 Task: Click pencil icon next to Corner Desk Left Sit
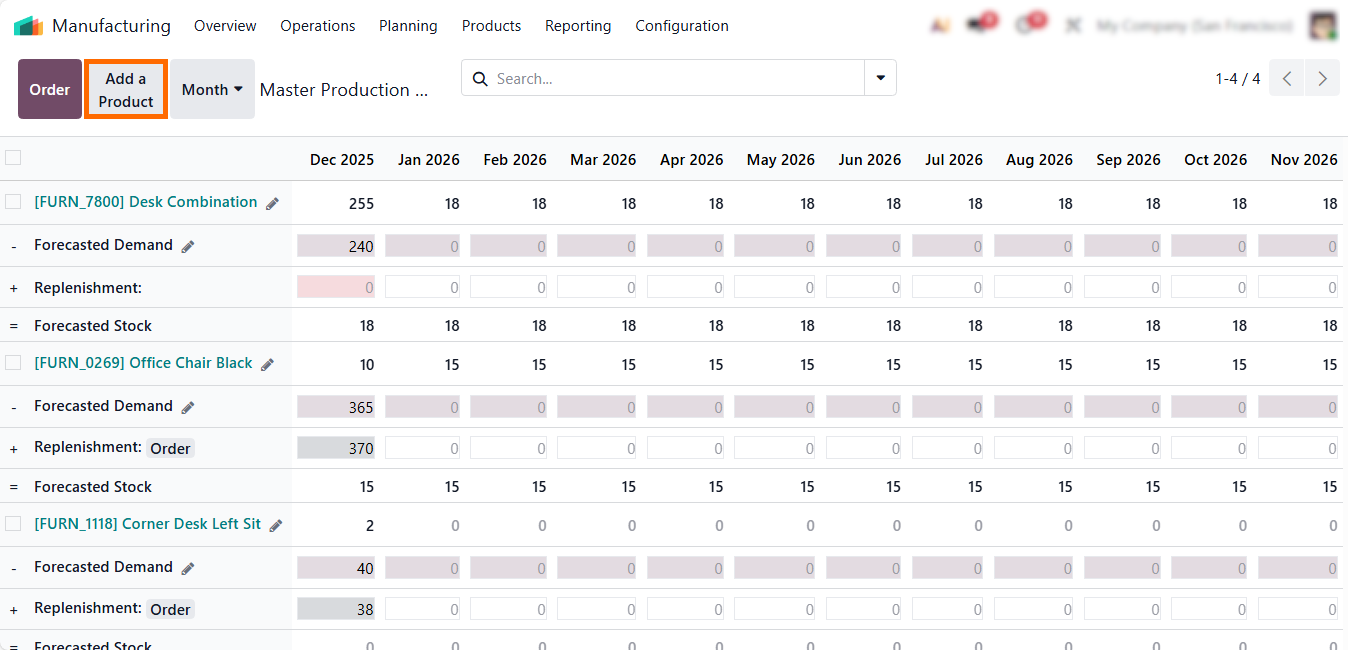pyautogui.click(x=276, y=525)
